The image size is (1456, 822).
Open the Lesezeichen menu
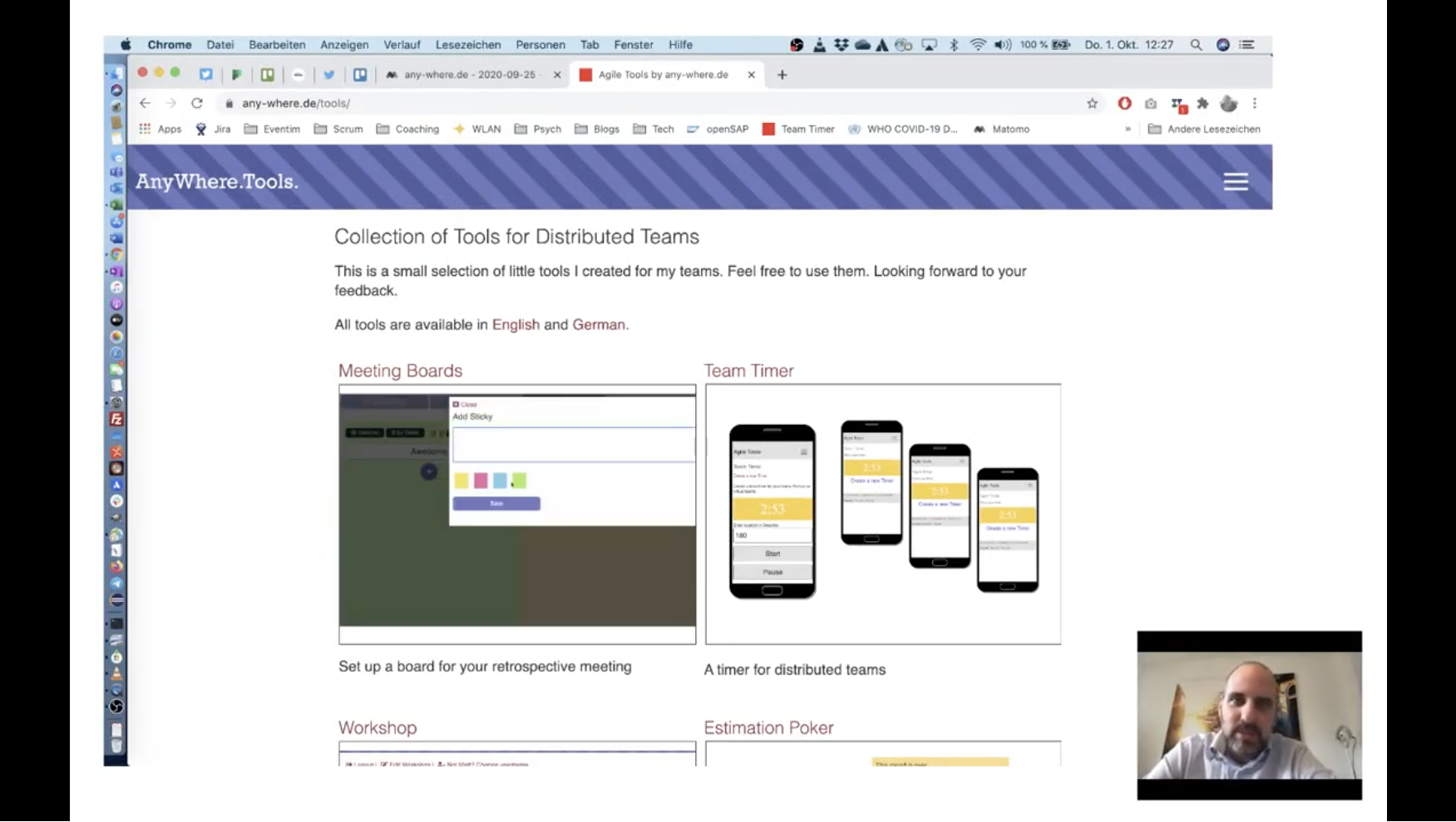click(467, 45)
